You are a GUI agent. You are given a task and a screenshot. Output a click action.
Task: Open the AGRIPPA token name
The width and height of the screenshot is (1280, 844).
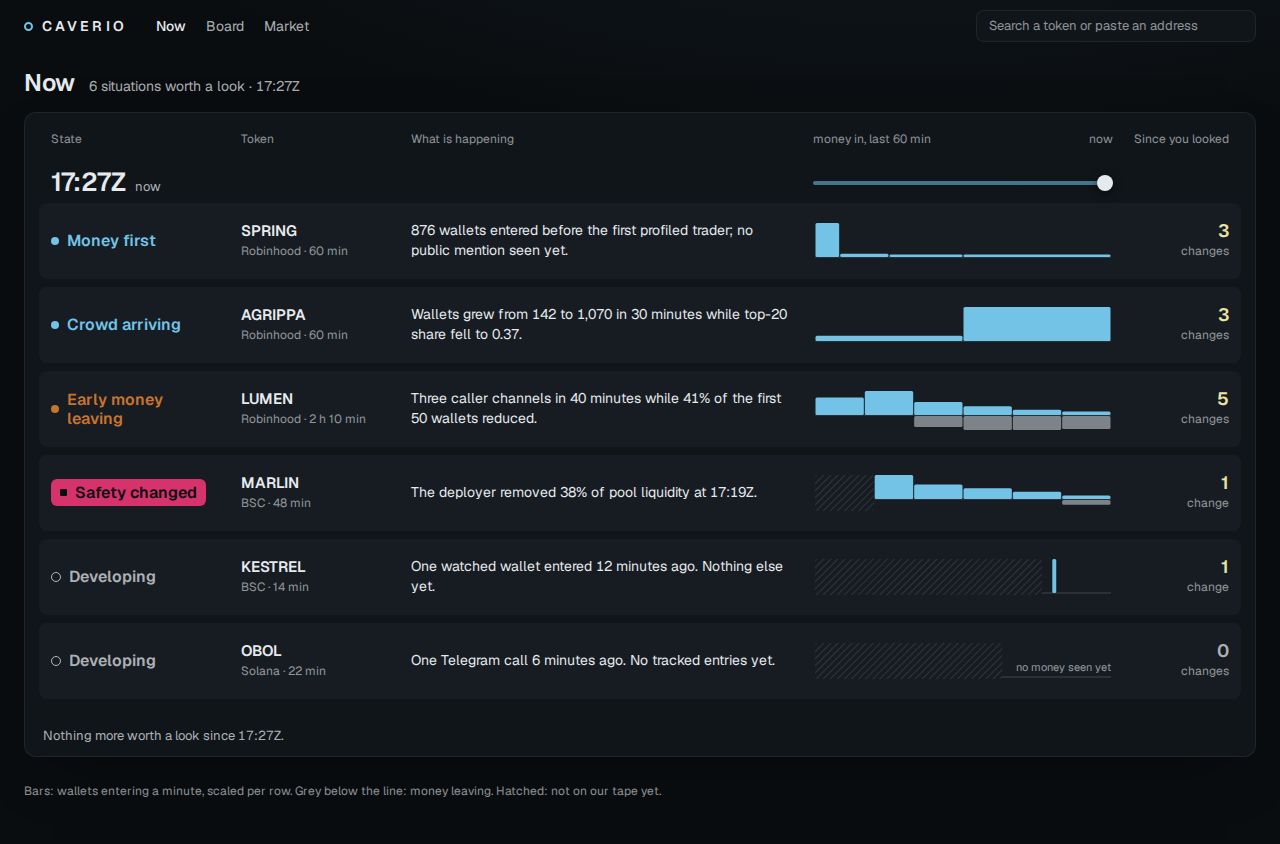point(273,315)
